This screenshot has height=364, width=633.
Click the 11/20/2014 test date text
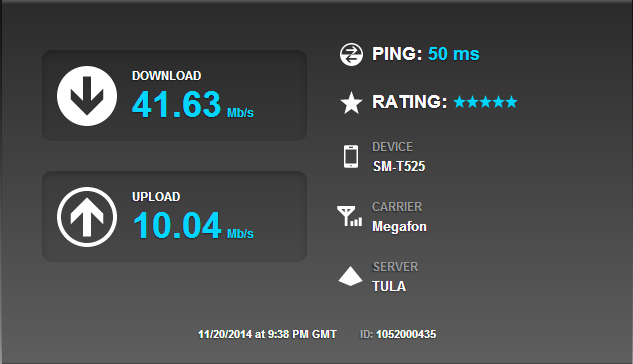[267, 334]
